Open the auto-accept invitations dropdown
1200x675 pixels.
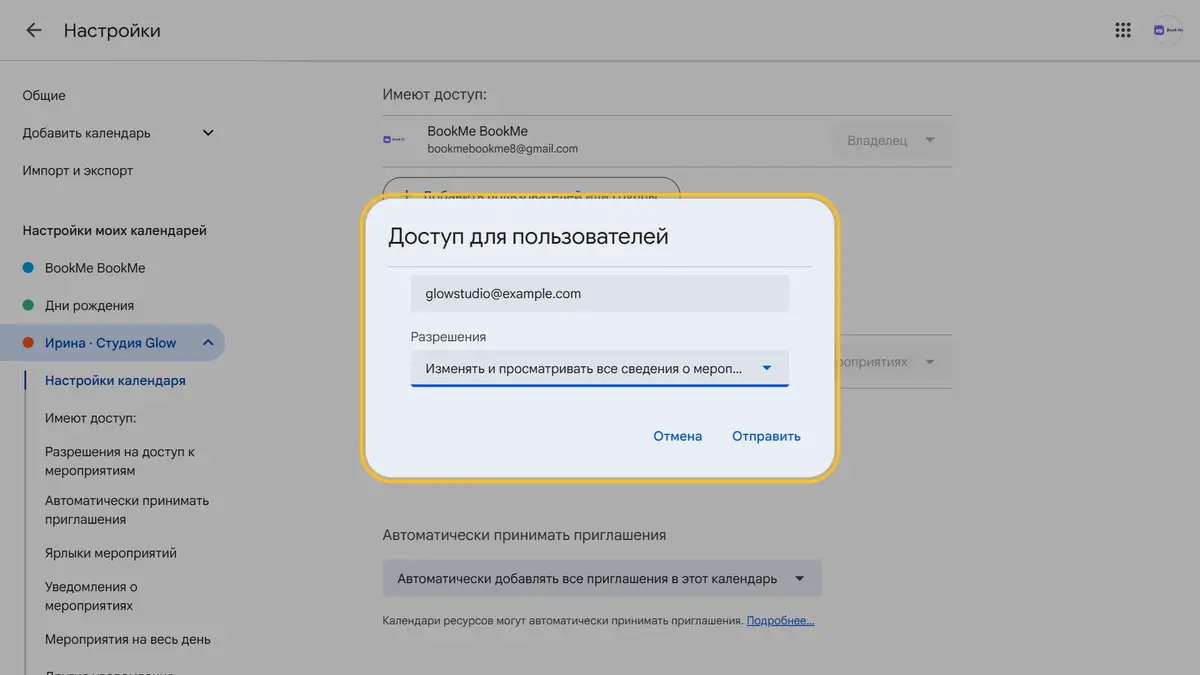[x=602, y=579]
